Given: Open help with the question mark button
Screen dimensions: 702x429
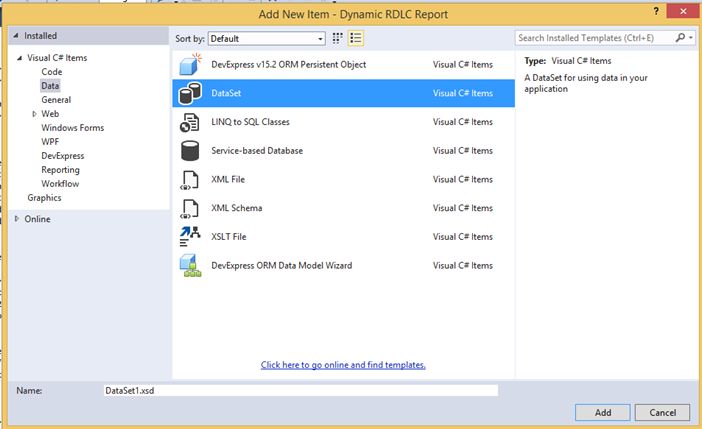Looking at the screenshot, I should click(x=656, y=11).
